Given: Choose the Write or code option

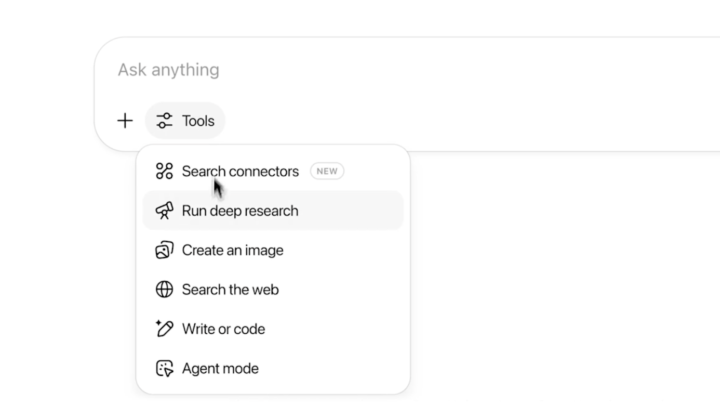Looking at the screenshot, I should (273, 329).
